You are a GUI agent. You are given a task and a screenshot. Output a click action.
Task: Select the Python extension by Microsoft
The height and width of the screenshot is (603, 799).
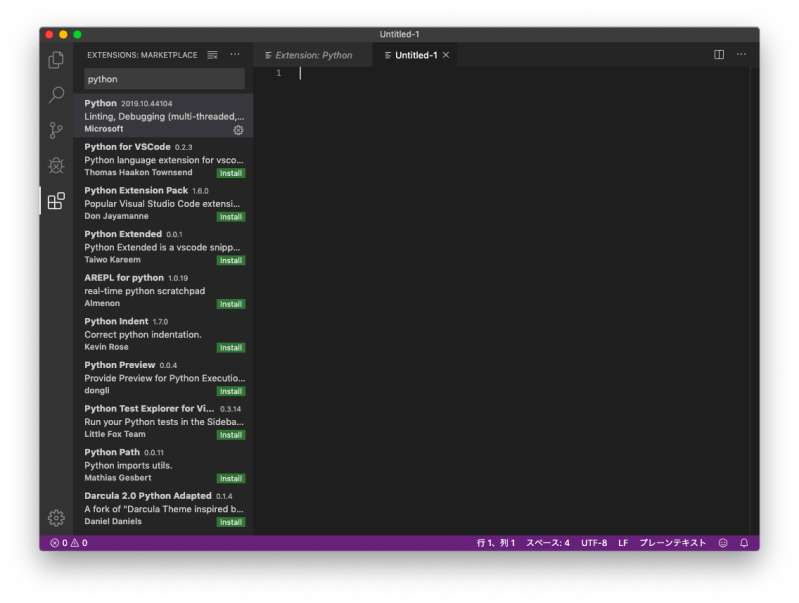pyautogui.click(x=163, y=116)
